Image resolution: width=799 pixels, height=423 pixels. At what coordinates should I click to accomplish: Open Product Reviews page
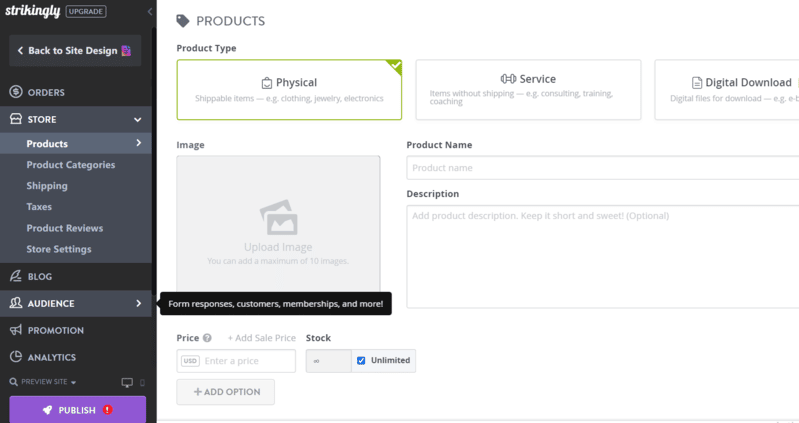pos(65,228)
